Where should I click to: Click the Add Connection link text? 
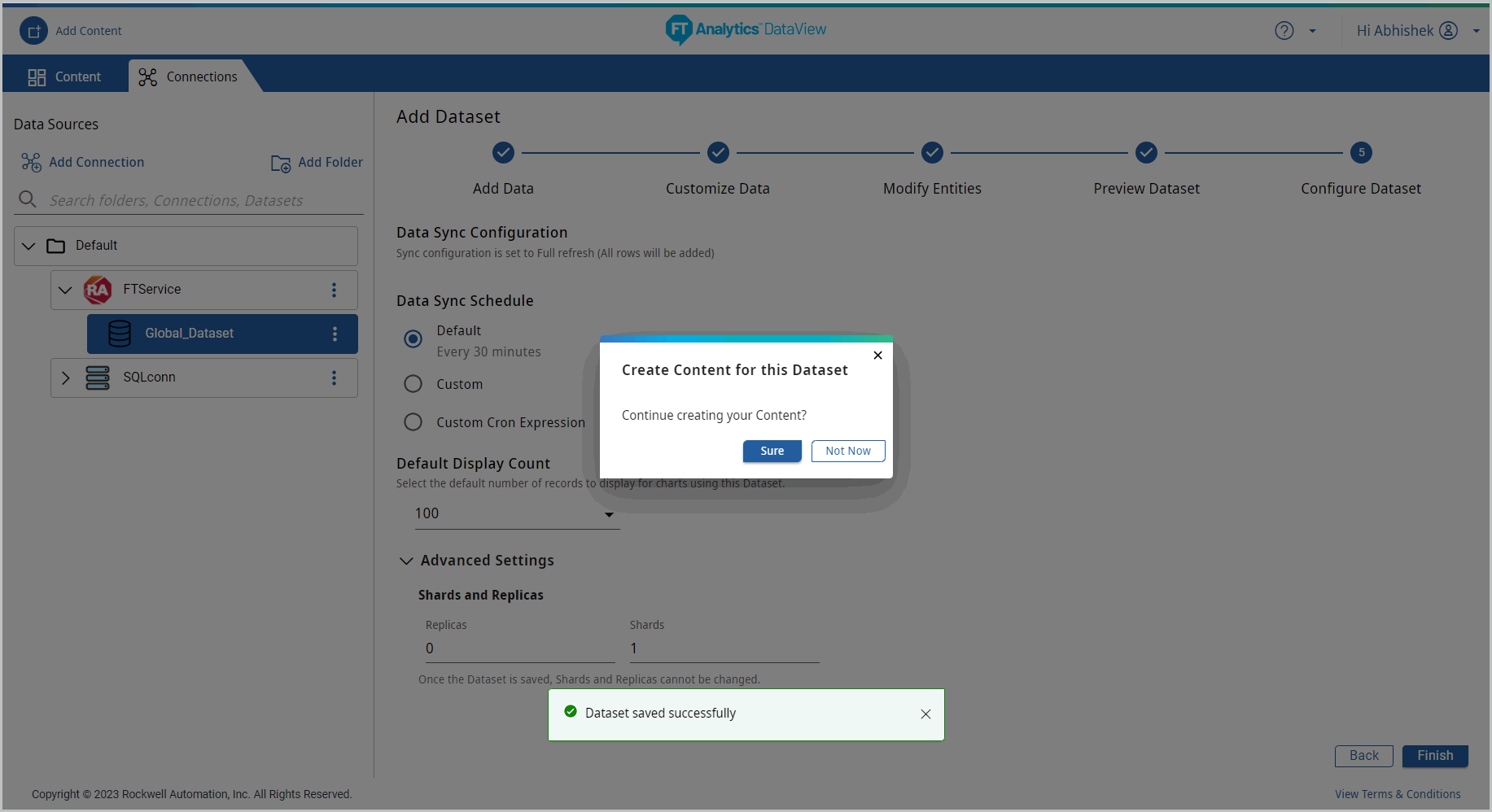tap(97, 163)
